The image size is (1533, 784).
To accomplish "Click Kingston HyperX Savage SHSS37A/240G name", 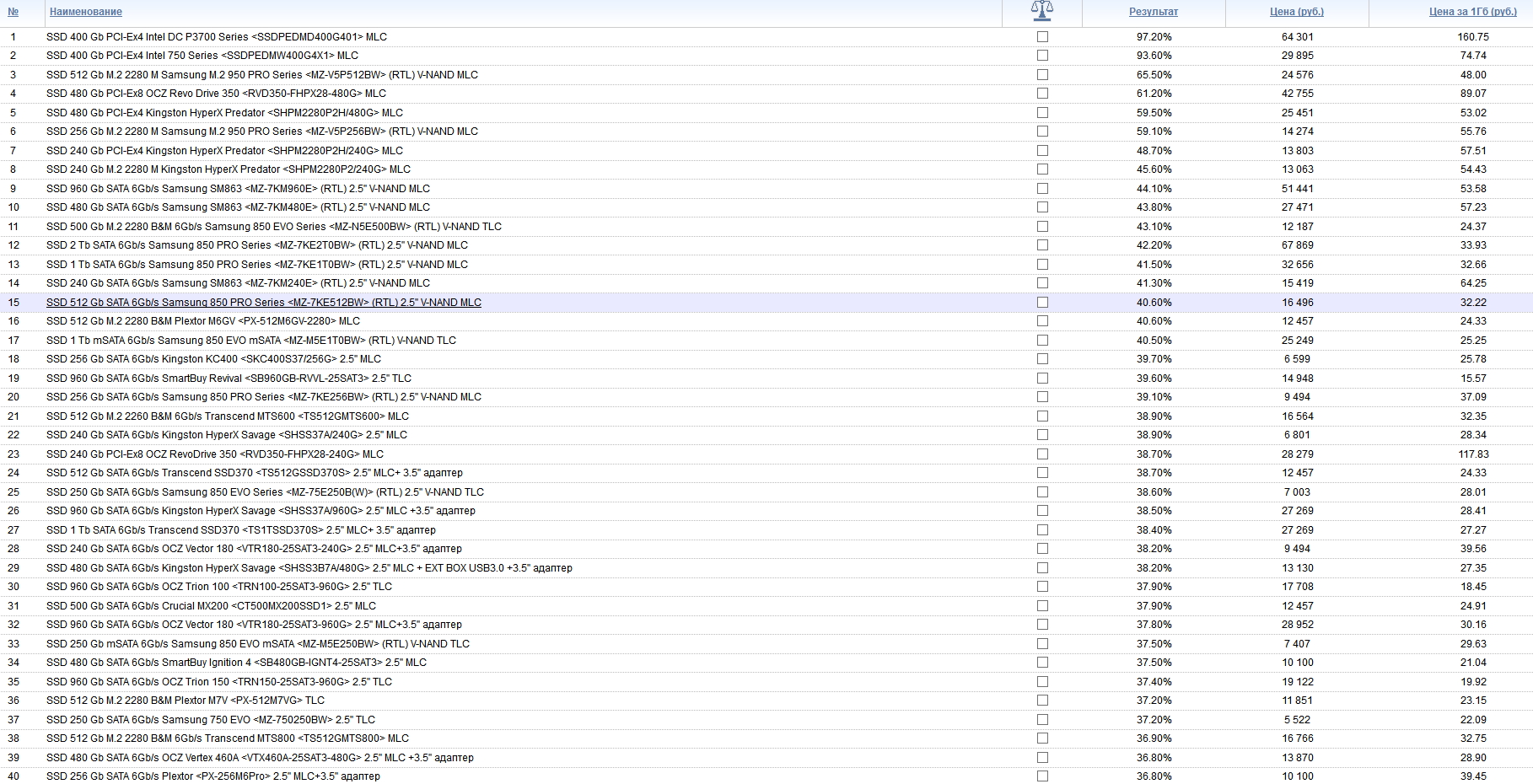I will (227, 435).
